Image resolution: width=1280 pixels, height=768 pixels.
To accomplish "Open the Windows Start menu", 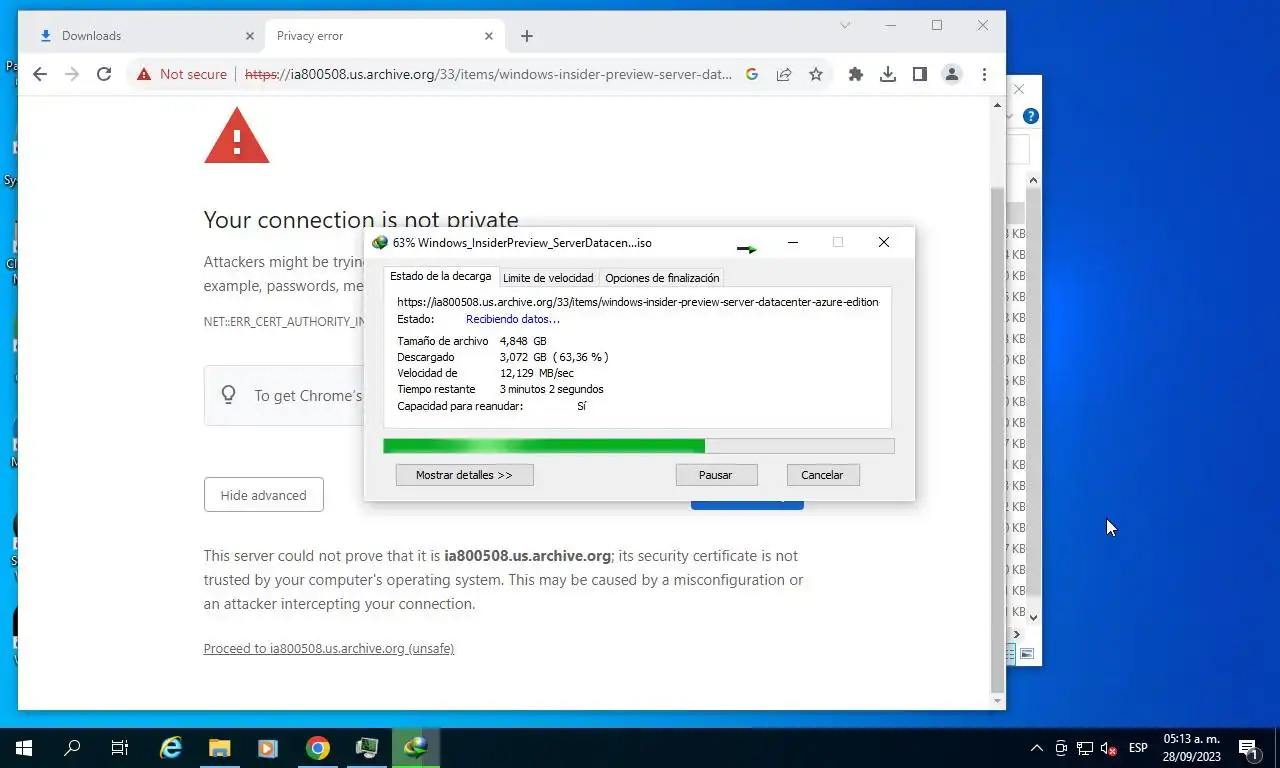I will [24, 748].
